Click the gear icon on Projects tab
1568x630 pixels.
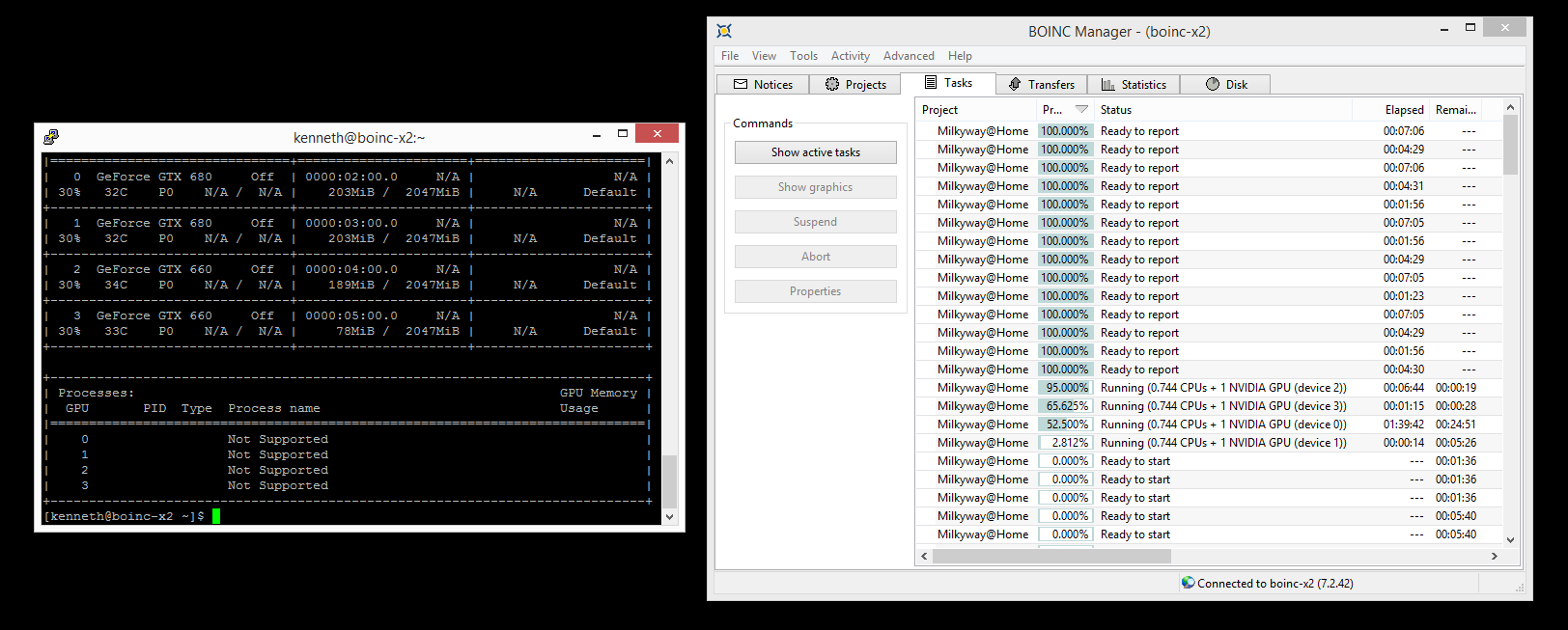[x=832, y=85]
